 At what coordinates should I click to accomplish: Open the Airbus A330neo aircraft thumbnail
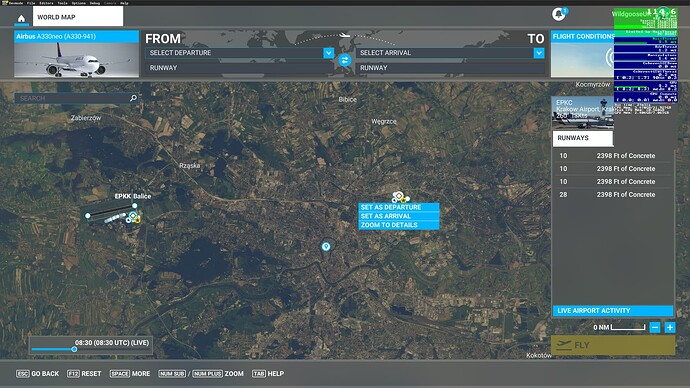pyautogui.click(x=77, y=54)
